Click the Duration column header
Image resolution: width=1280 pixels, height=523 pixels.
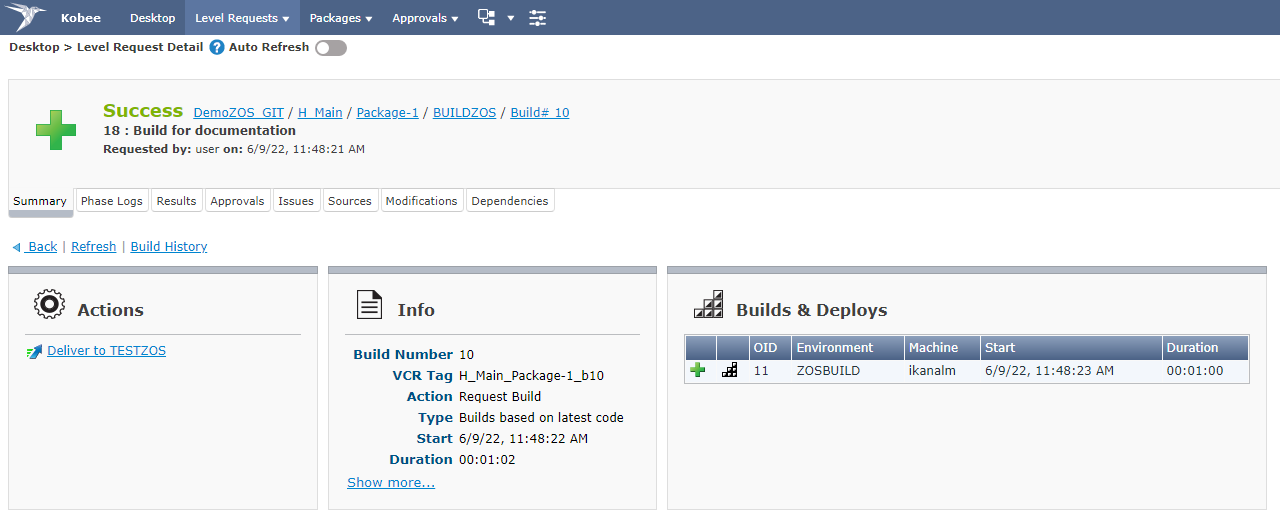pyautogui.click(x=1205, y=348)
